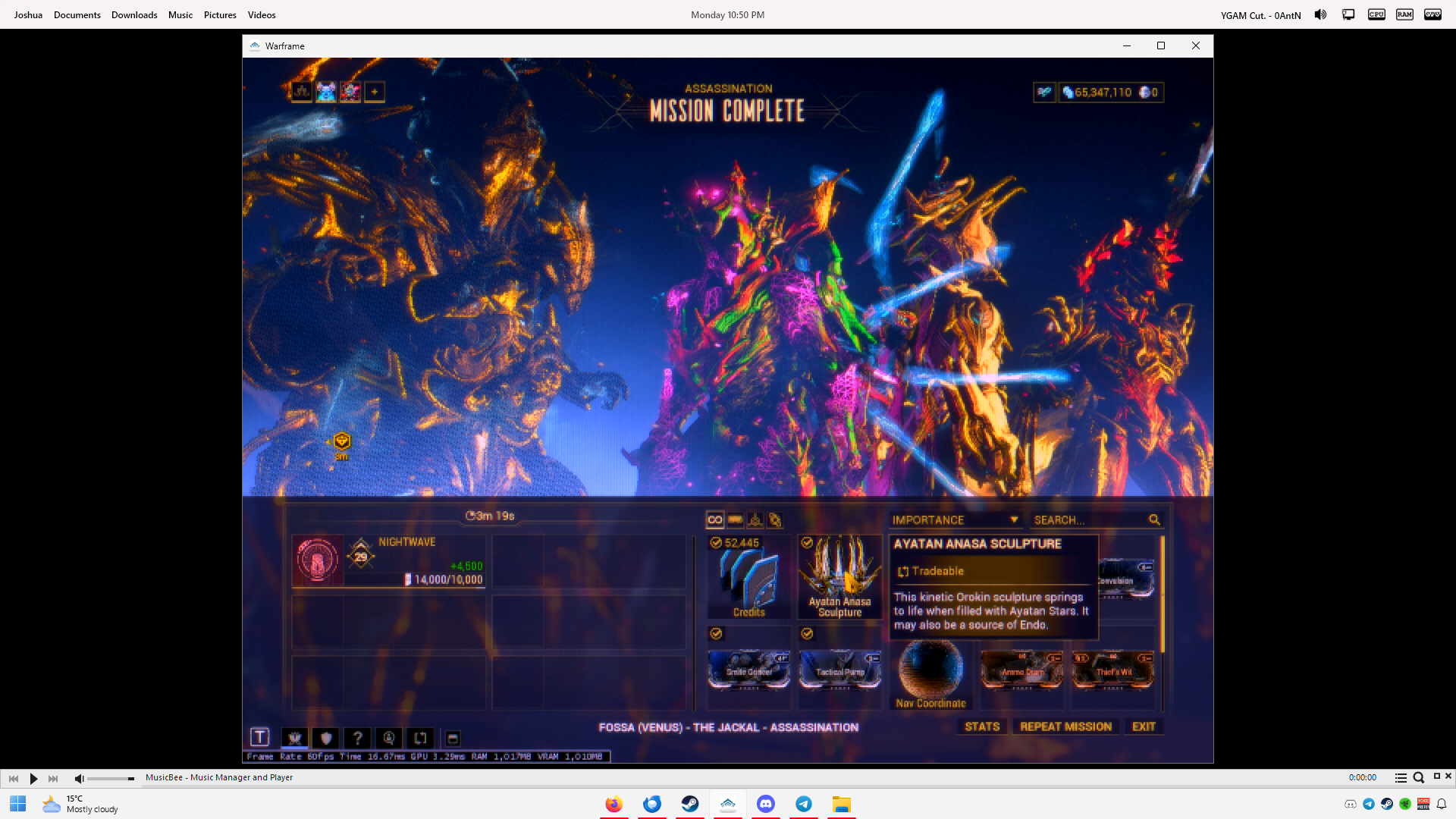Click MusicBee next track button
The image size is (1456, 819).
click(53, 778)
